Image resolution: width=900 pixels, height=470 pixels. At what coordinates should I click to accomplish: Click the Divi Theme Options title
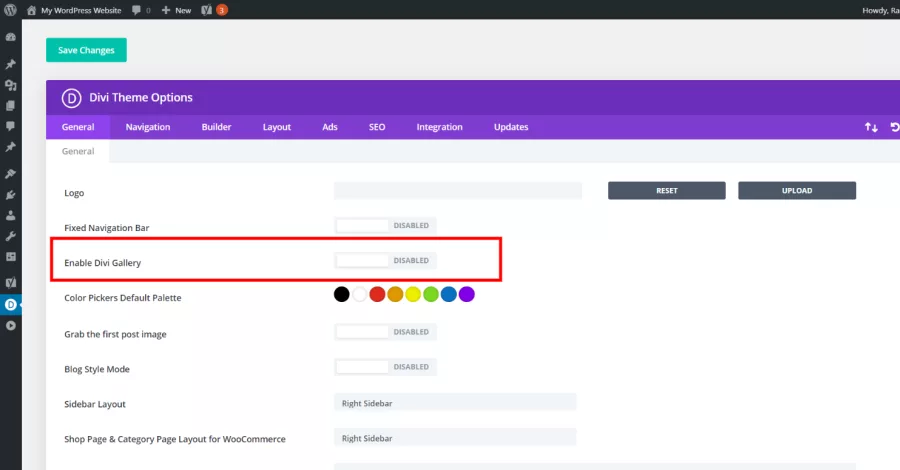[x=141, y=98]
